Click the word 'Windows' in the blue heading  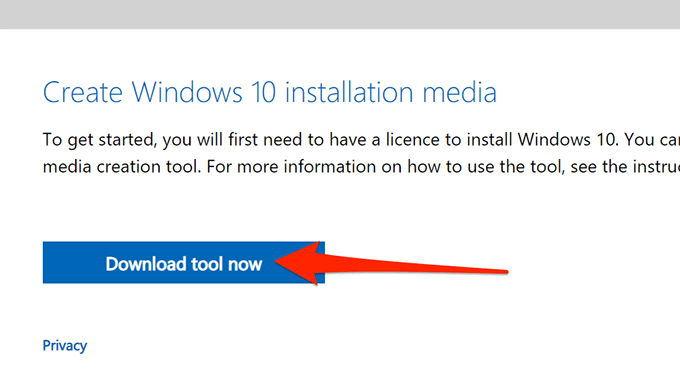coord(186,92)
